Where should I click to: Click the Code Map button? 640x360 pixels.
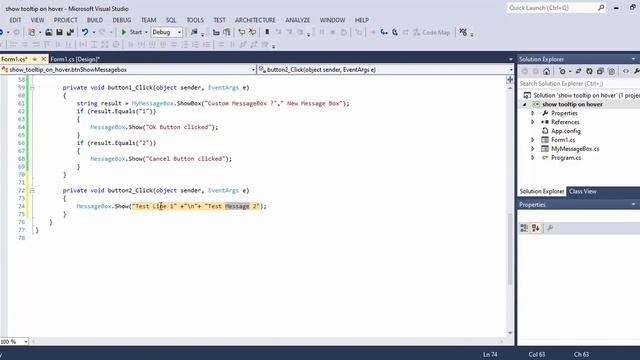point(431,32)
